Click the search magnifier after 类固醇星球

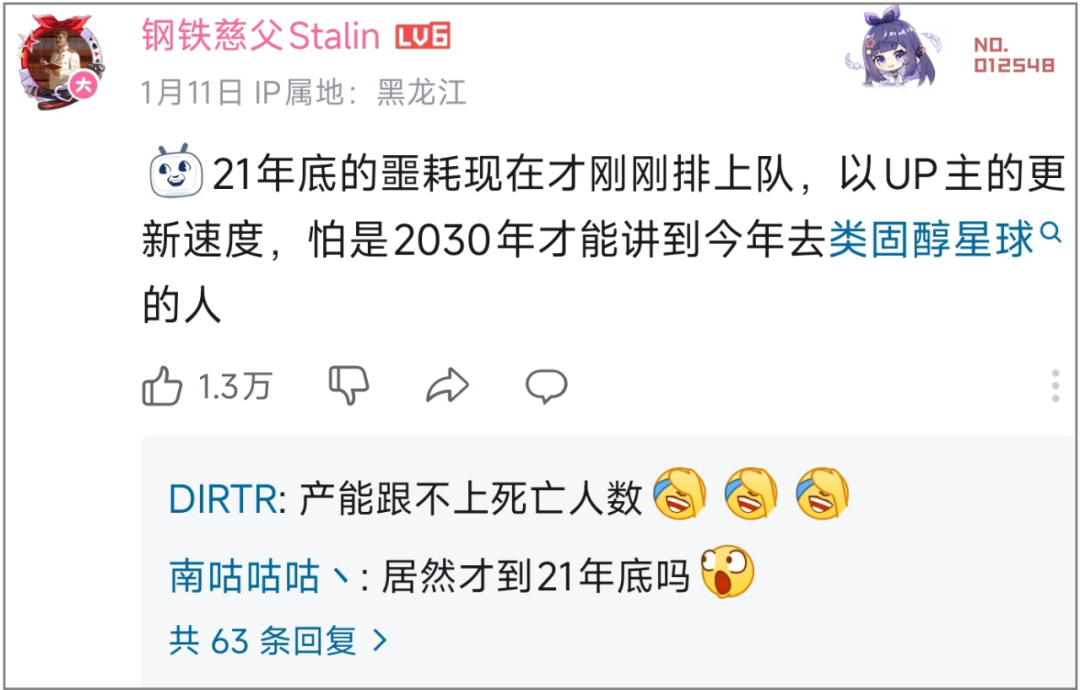point(1050,232)
